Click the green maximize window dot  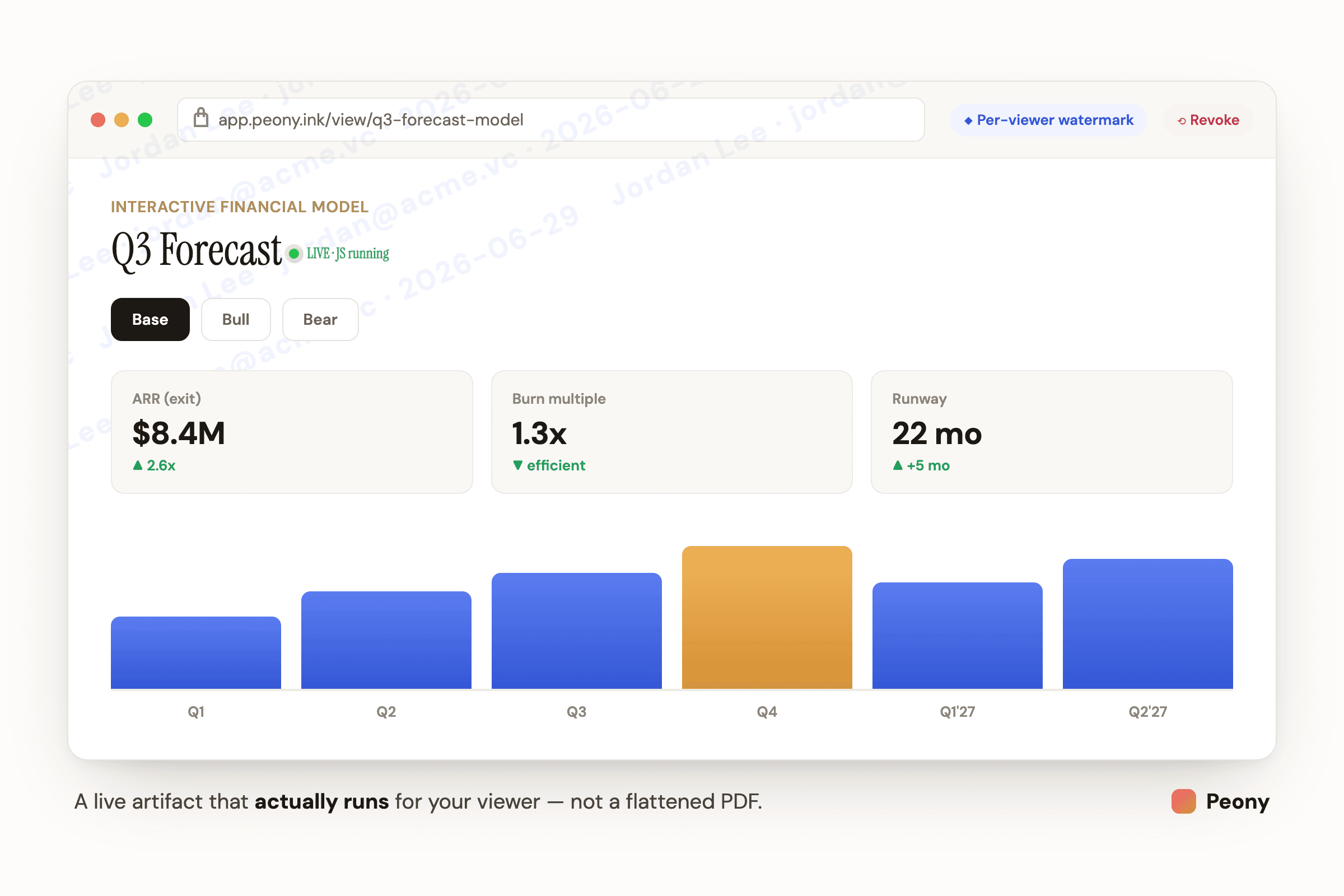point(145,120)
